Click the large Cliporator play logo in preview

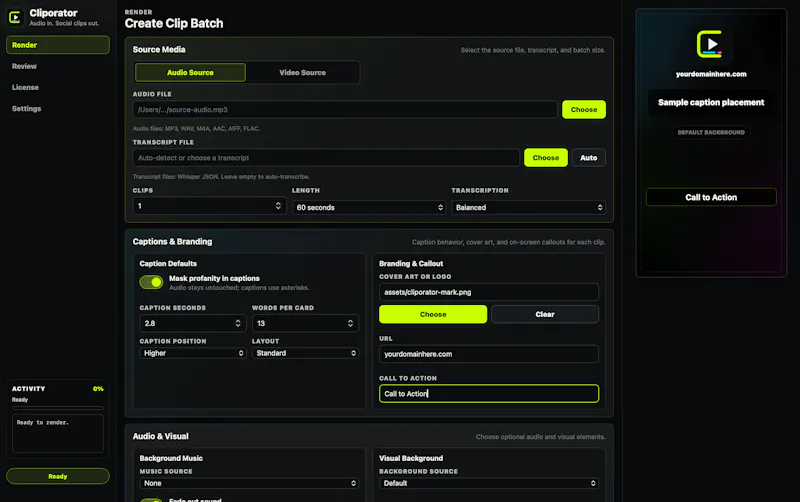(710, 44)
